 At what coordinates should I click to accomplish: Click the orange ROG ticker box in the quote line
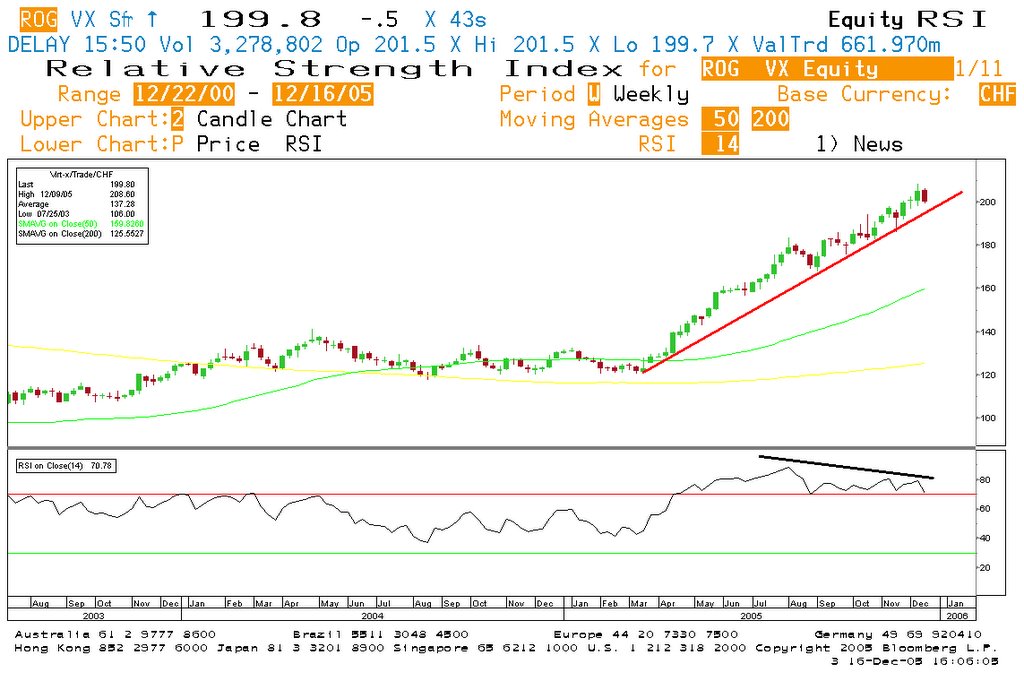click(x=39, y=19)
